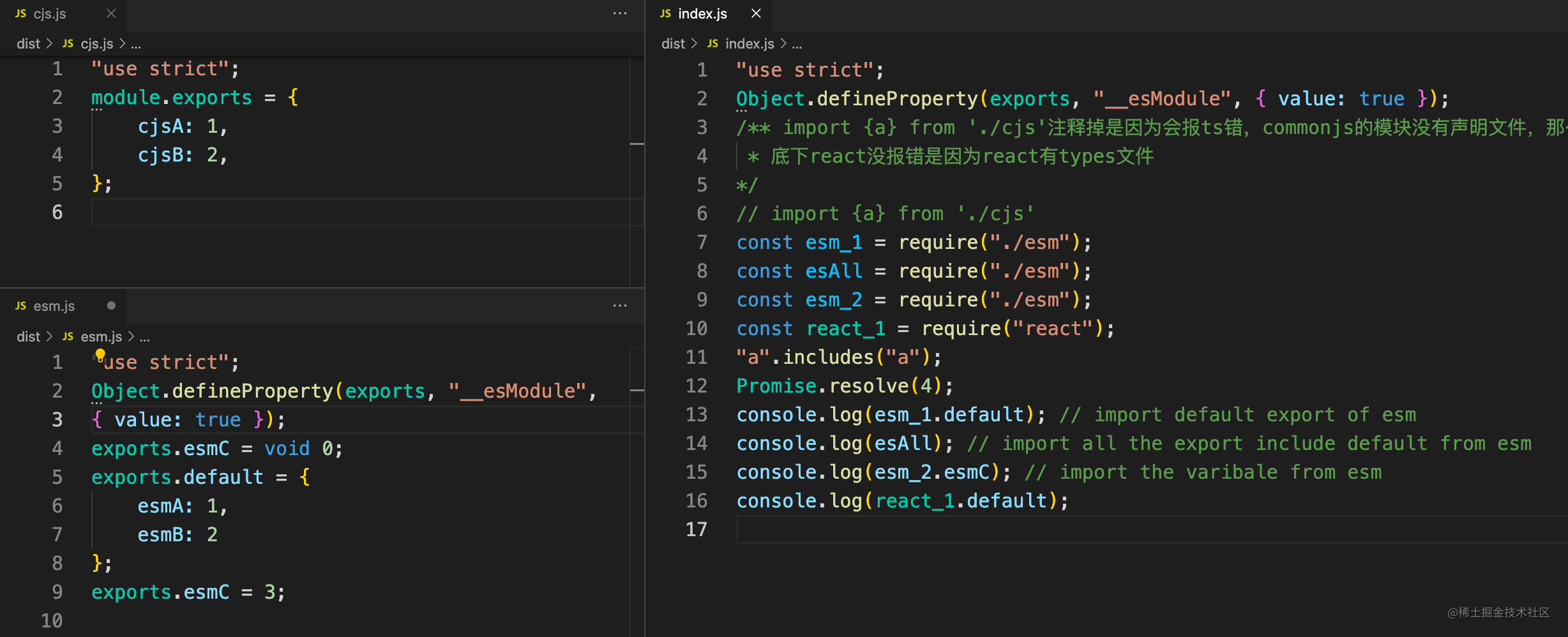Click the JS icon in the esm.js breadcrumb
This screenshot has height=637, width=1568.
(x=67, y=336)
